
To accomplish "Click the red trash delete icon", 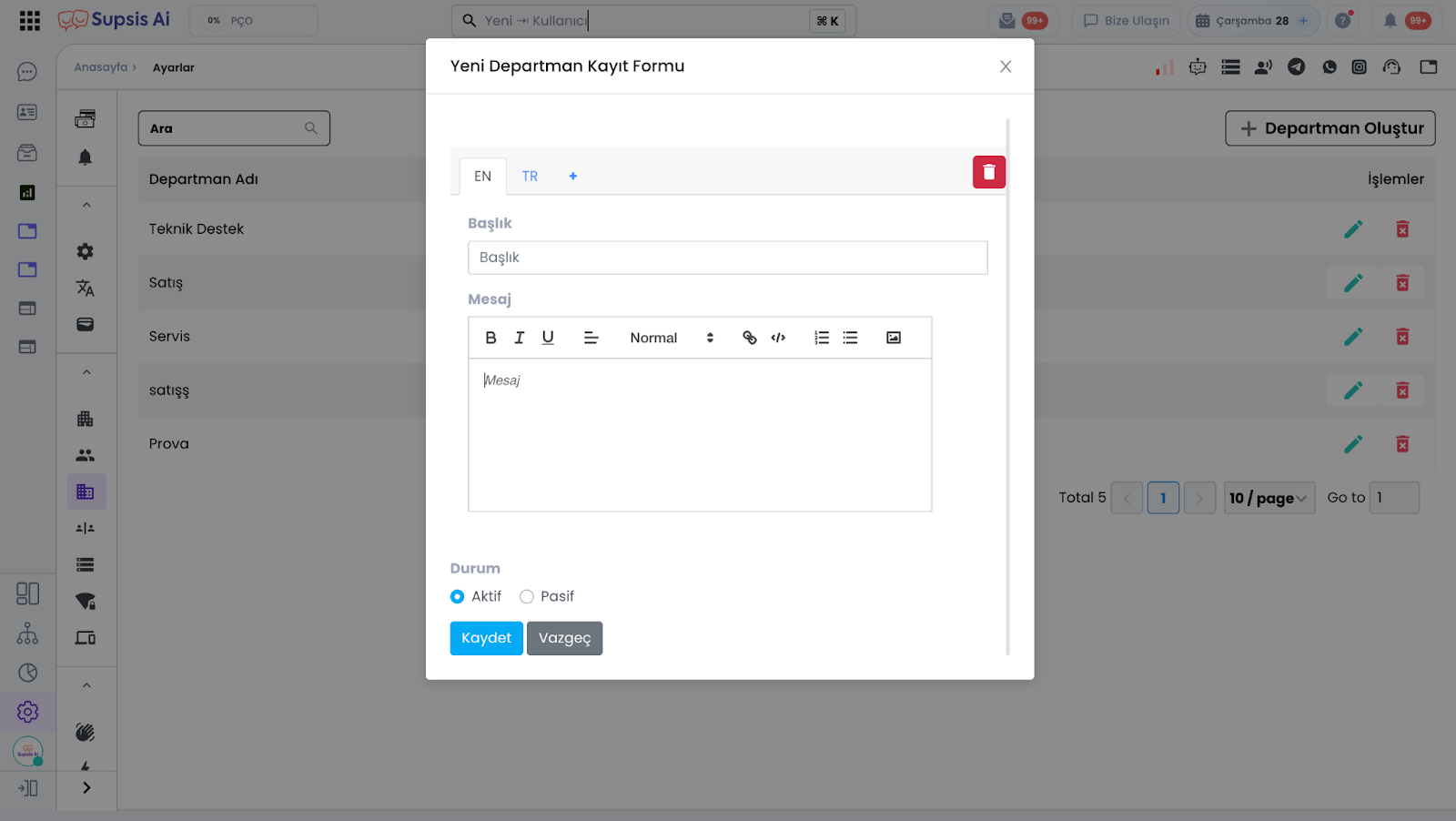I will [989, 172].
